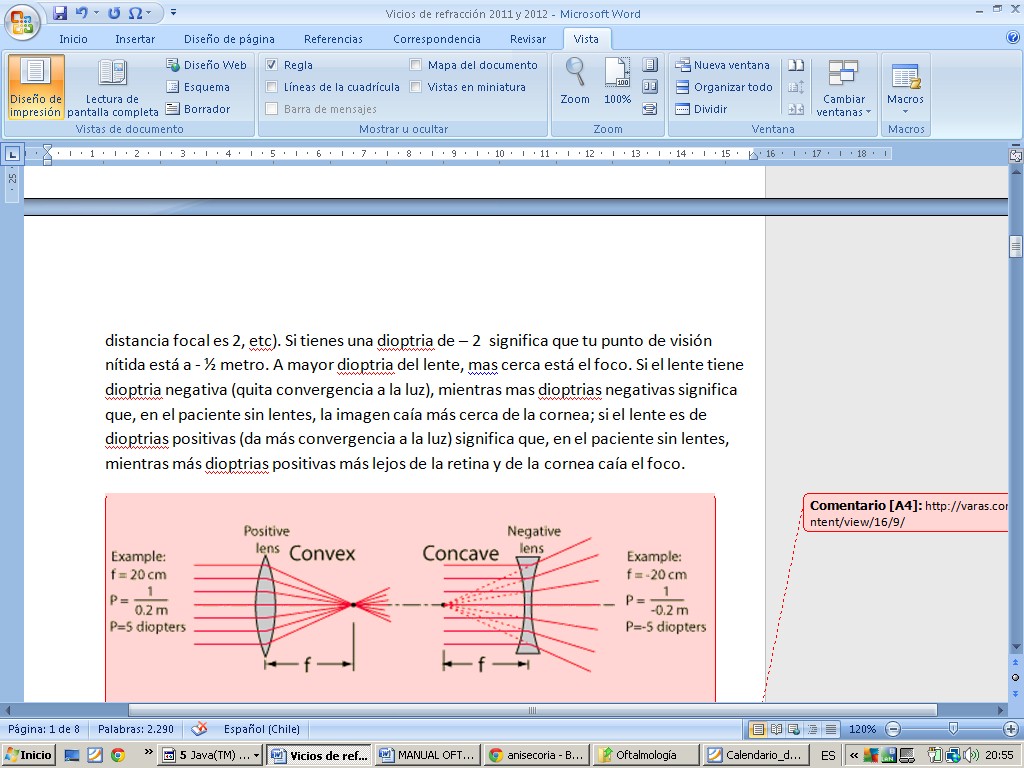Save document via quick access toolbar
This screenshot has height=768, width=1024.
pyautogui.click(x=60, y=13)
